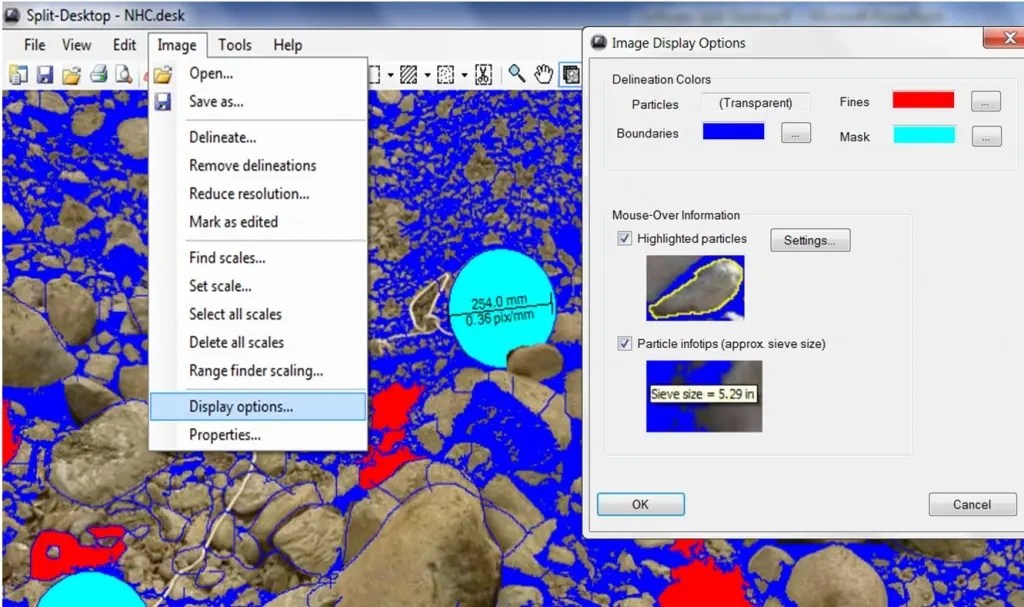
Task: Toggle the Highlighted particles checkbox
Action: (x=624, y=238)
